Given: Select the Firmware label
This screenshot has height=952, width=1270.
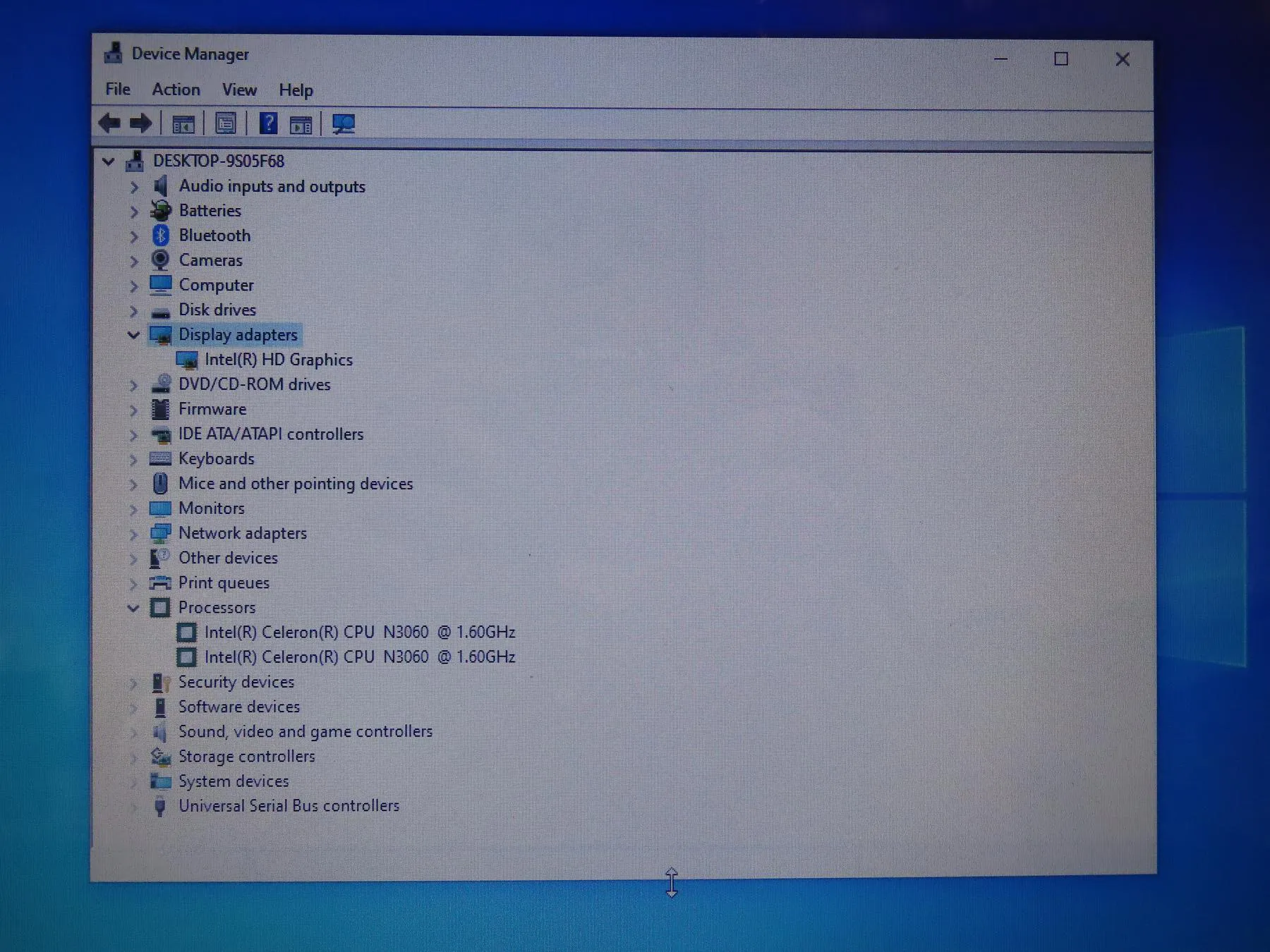Looking at the screenshot, I should click(212, 409).
